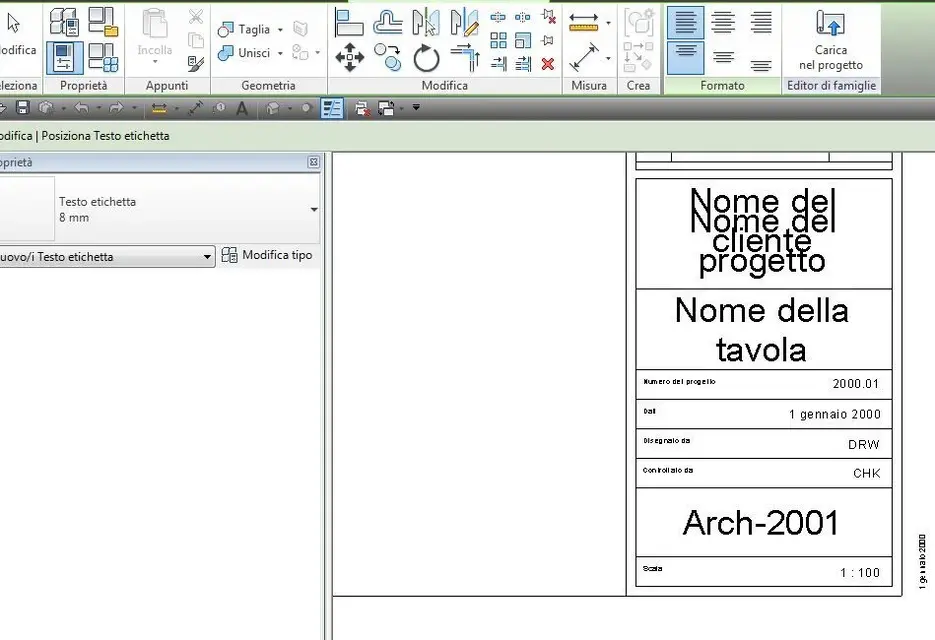
Task: Open the Nuovo/i Testo etichetta filter dropdown
Action: point(106,257)
